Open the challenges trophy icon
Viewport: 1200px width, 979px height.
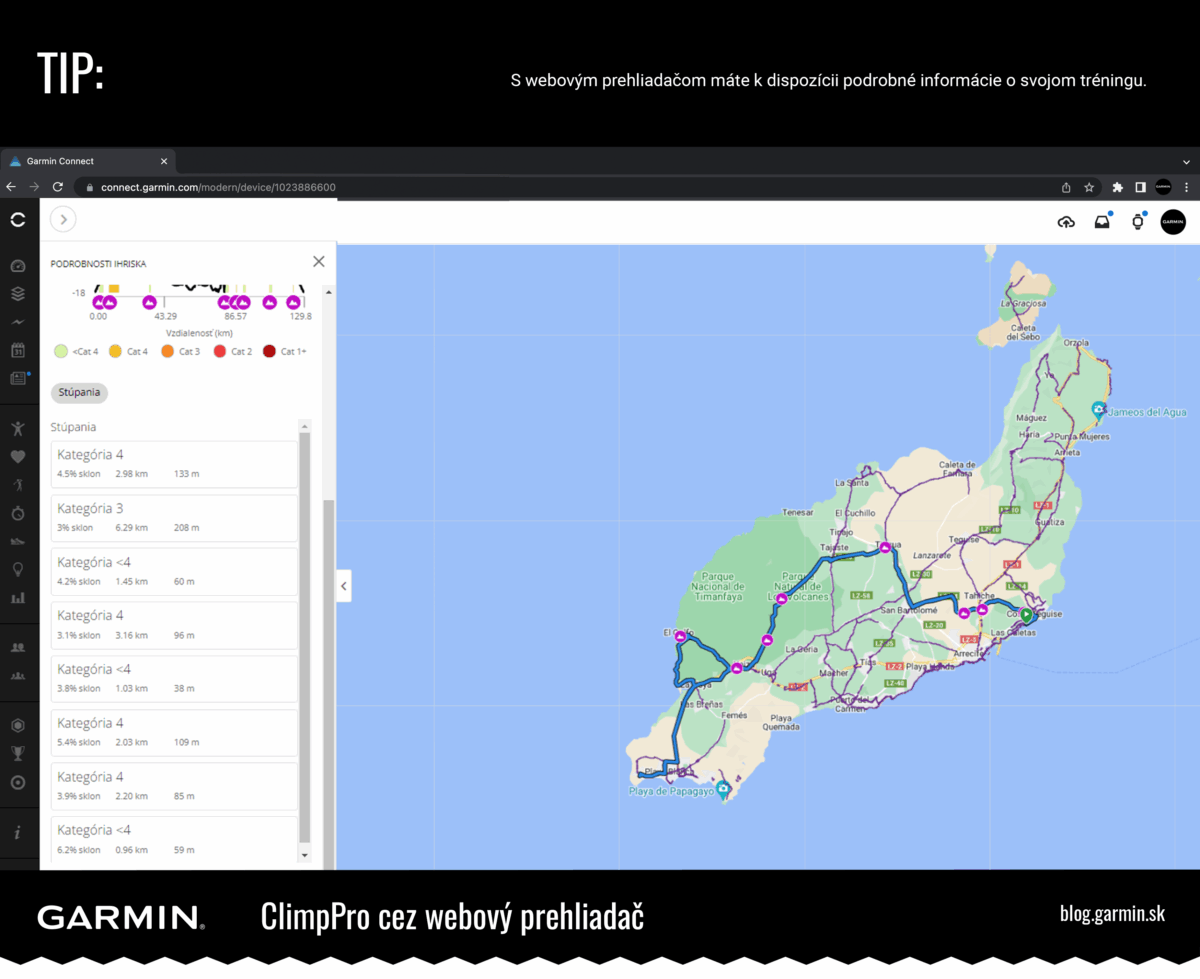pyautogui.click(x=18, y=753)
